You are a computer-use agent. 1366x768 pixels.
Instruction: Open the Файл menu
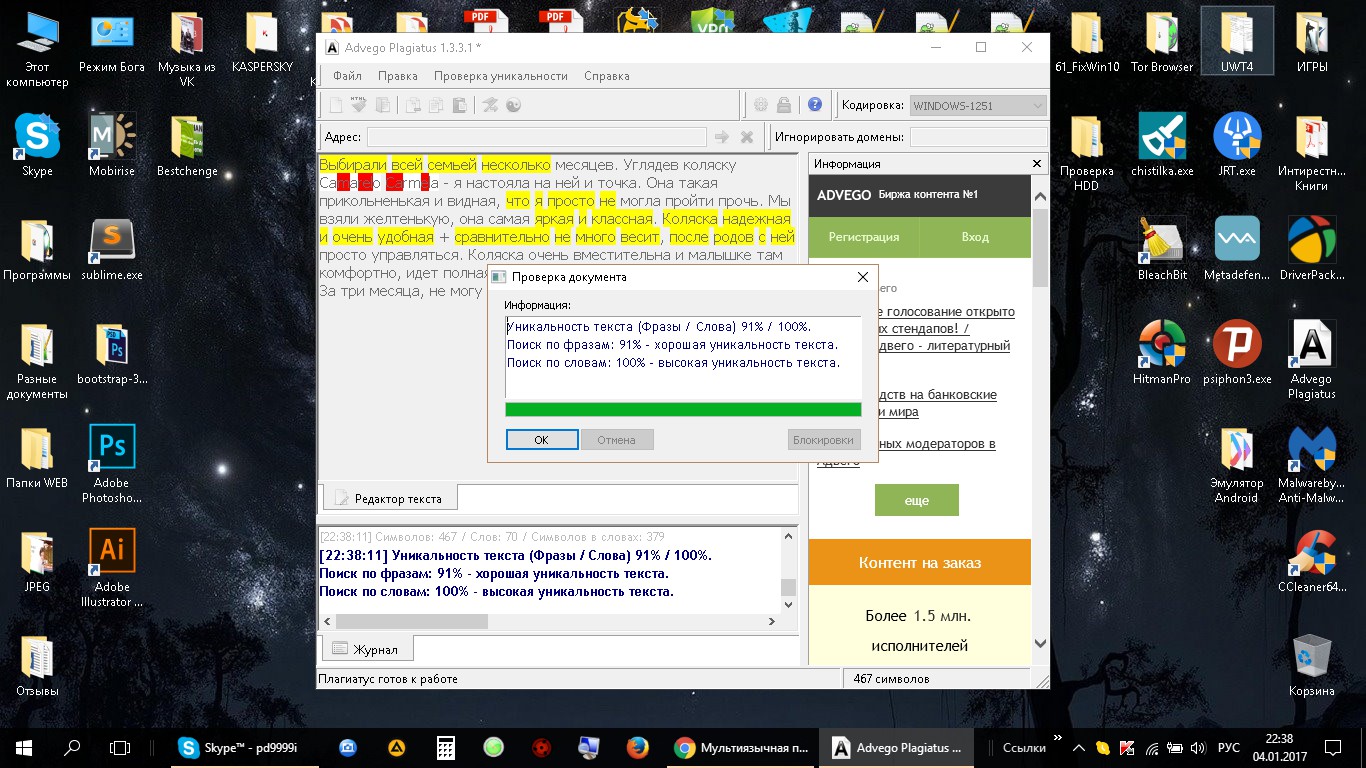tap(347, 76)
